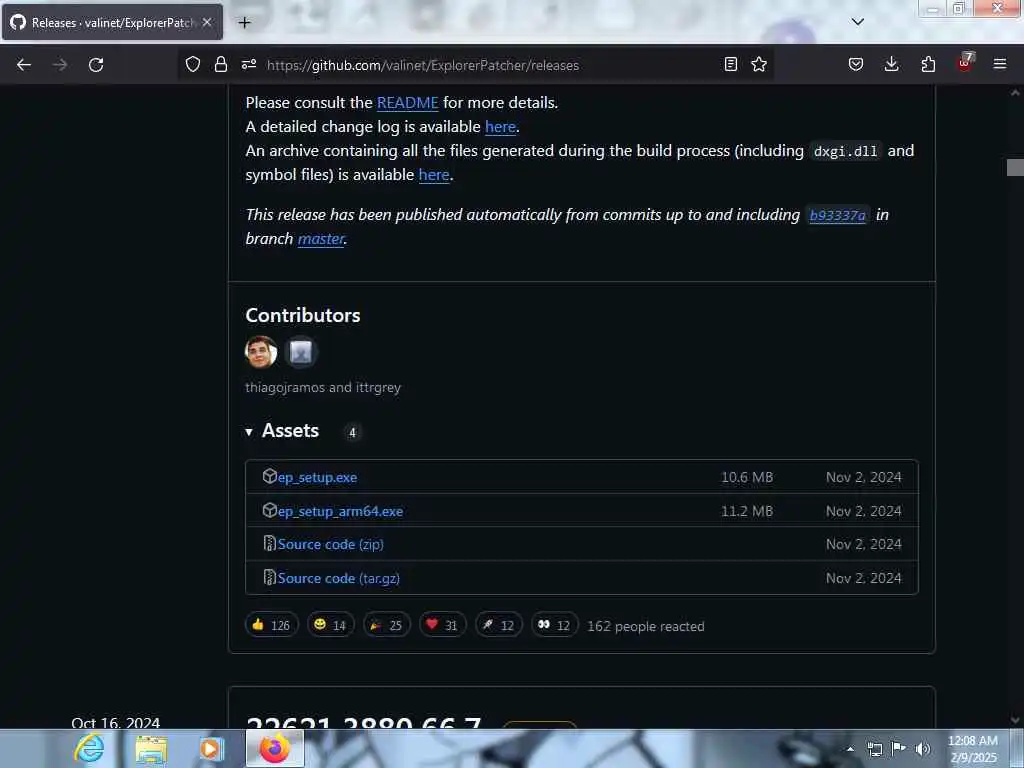This screenshot has width=1024, height=768.
Task: Open the media player taskbar icon
Action: (211, 748)
